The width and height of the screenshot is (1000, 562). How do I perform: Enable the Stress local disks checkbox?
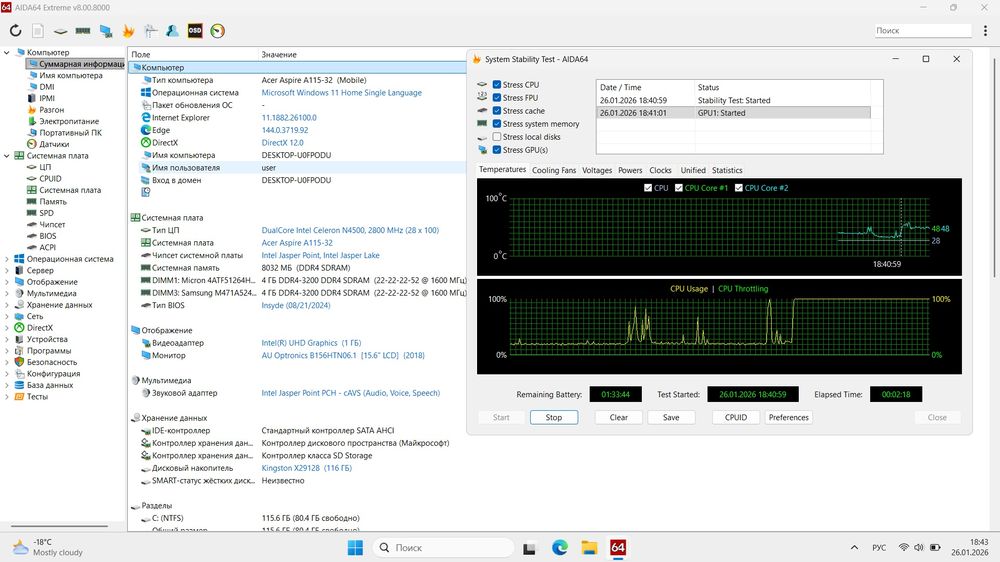tap(497, 137)
